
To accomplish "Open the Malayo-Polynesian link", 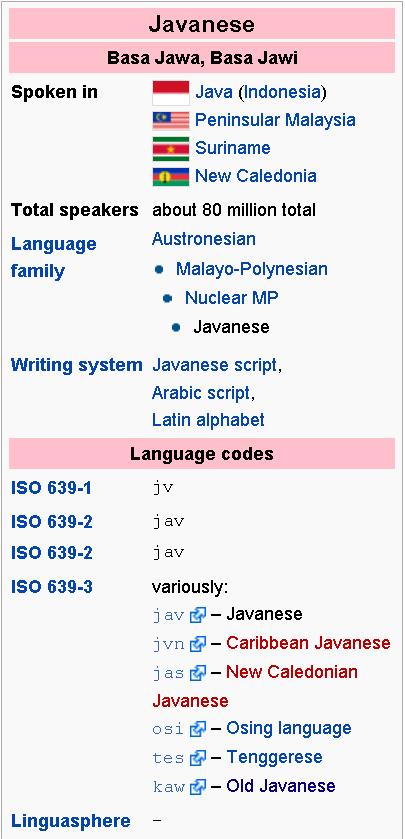I will [251, 269].
